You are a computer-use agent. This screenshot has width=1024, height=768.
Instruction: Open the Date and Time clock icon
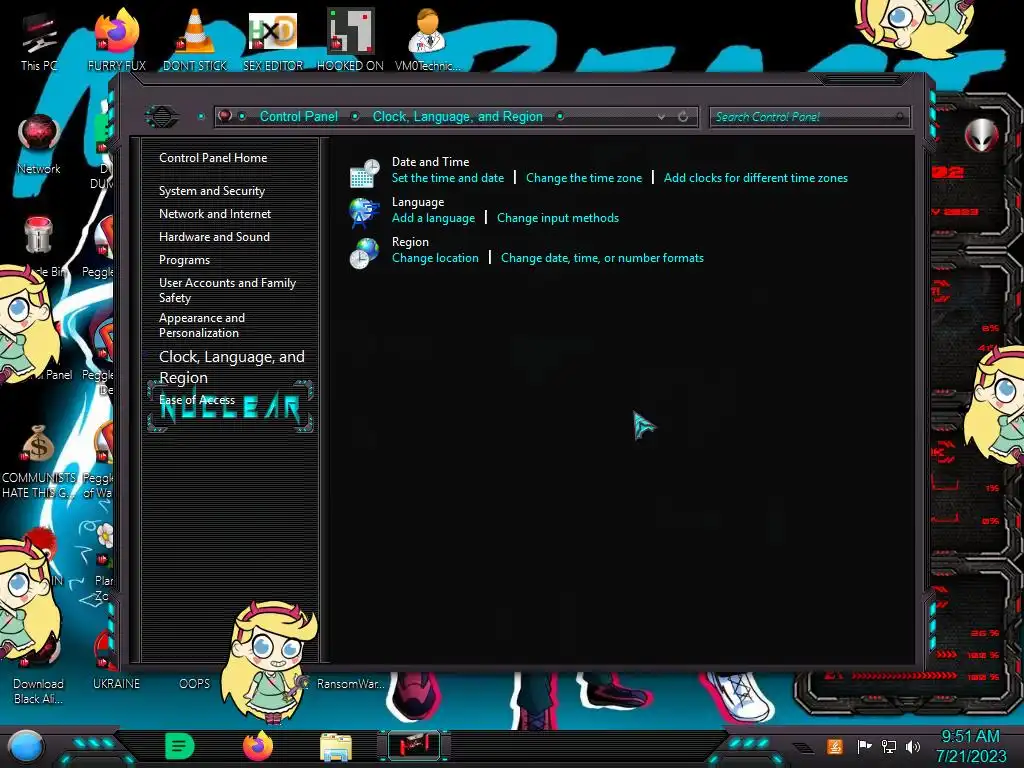coord(364,172)
